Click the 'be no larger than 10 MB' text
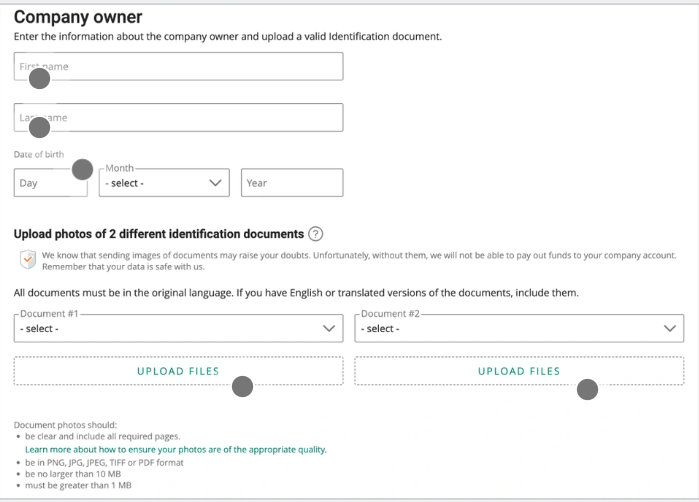Image resolution: width=699 pixels, height=502 pixels. (73, 474)
